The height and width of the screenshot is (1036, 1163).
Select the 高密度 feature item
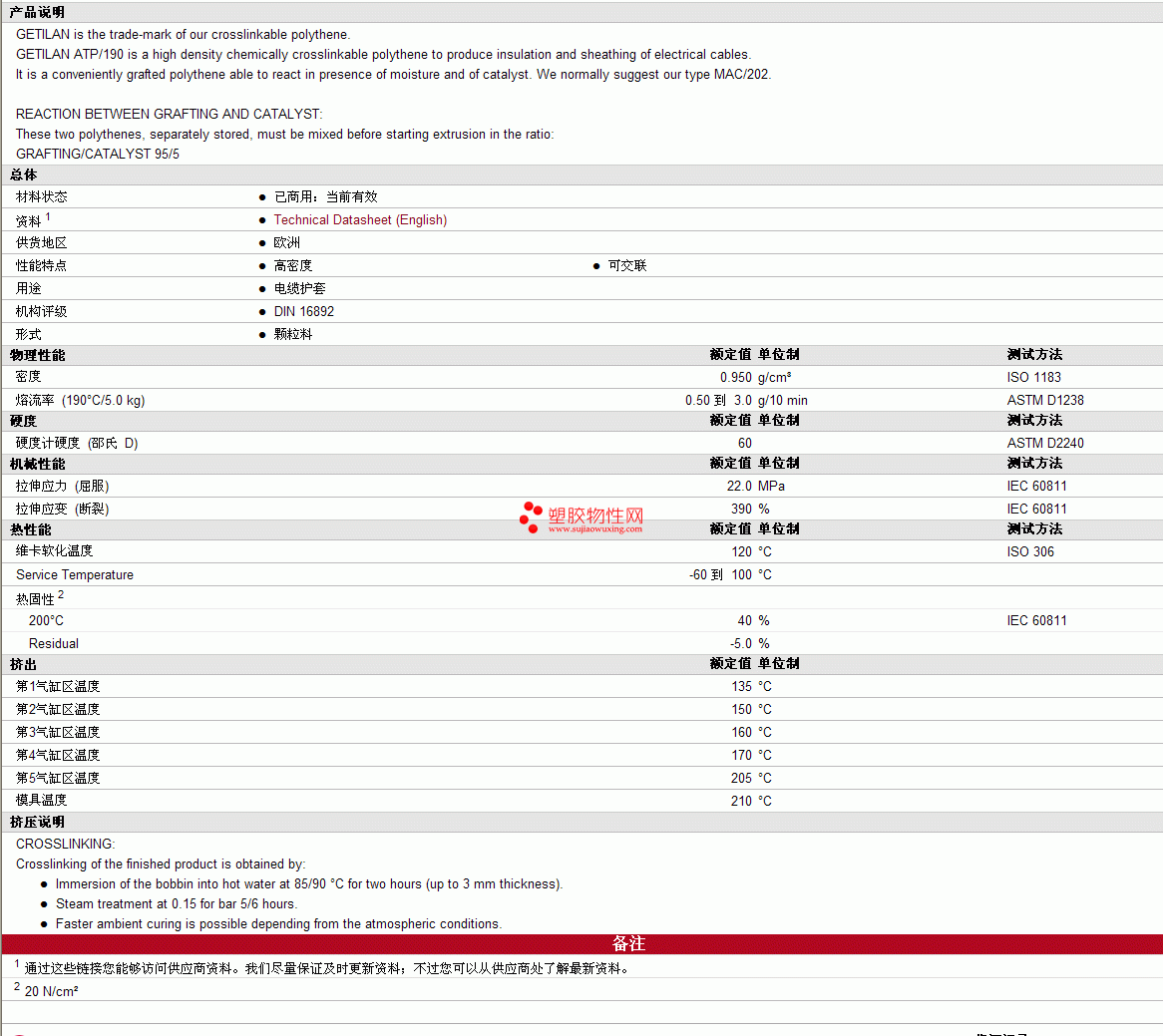(293, 266)
